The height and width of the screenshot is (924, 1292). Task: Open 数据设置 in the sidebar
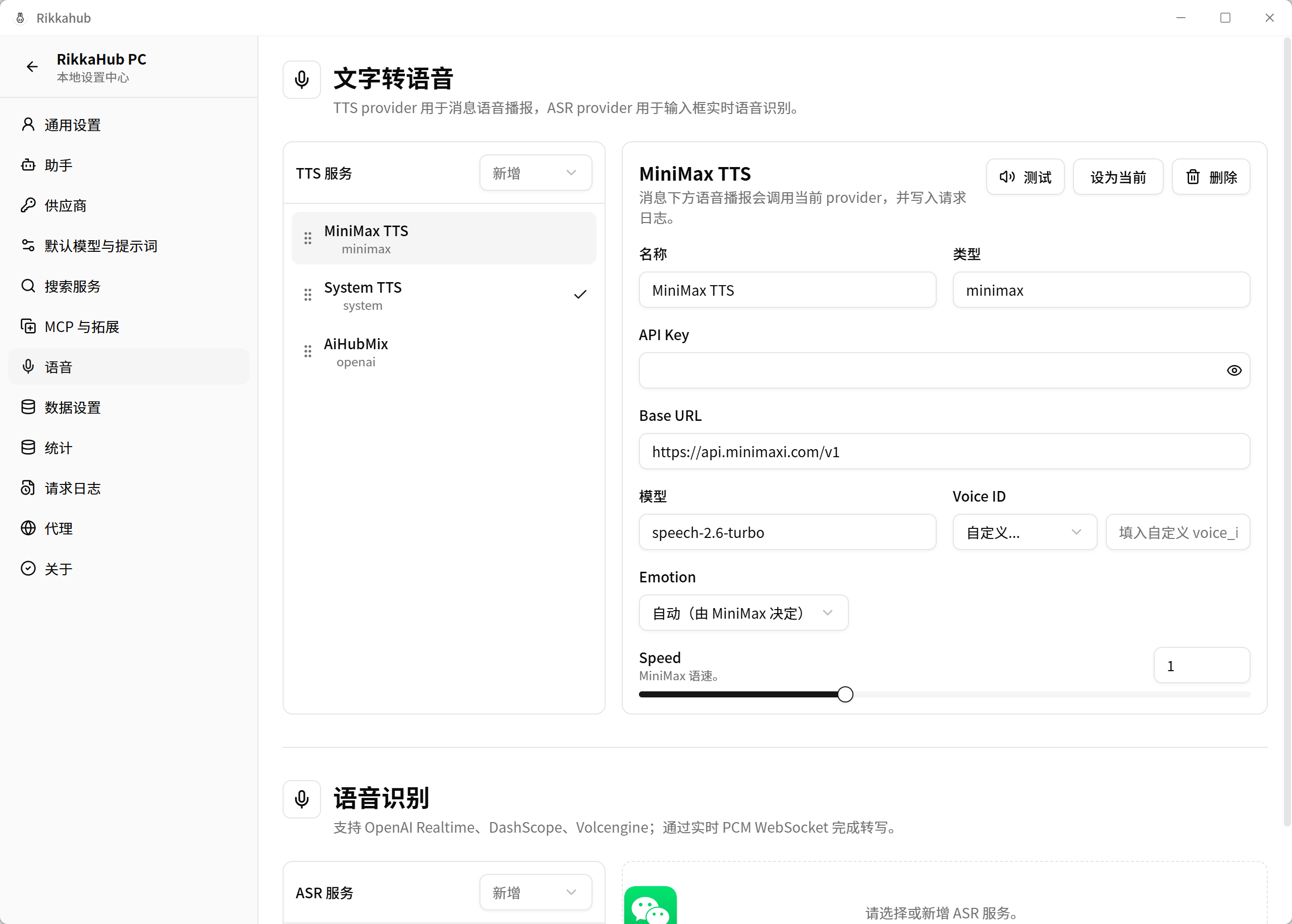[x=129, y=407]
